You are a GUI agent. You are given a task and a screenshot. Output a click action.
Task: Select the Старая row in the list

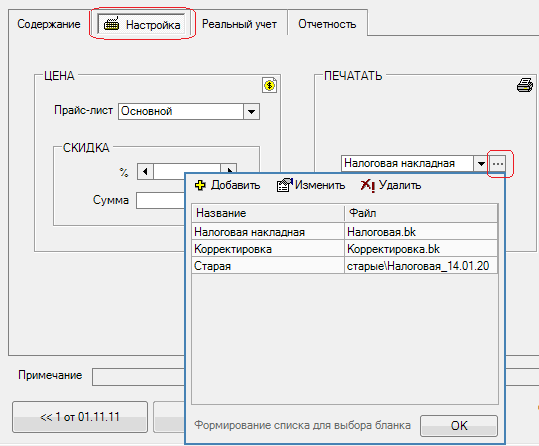pos(344,265)
